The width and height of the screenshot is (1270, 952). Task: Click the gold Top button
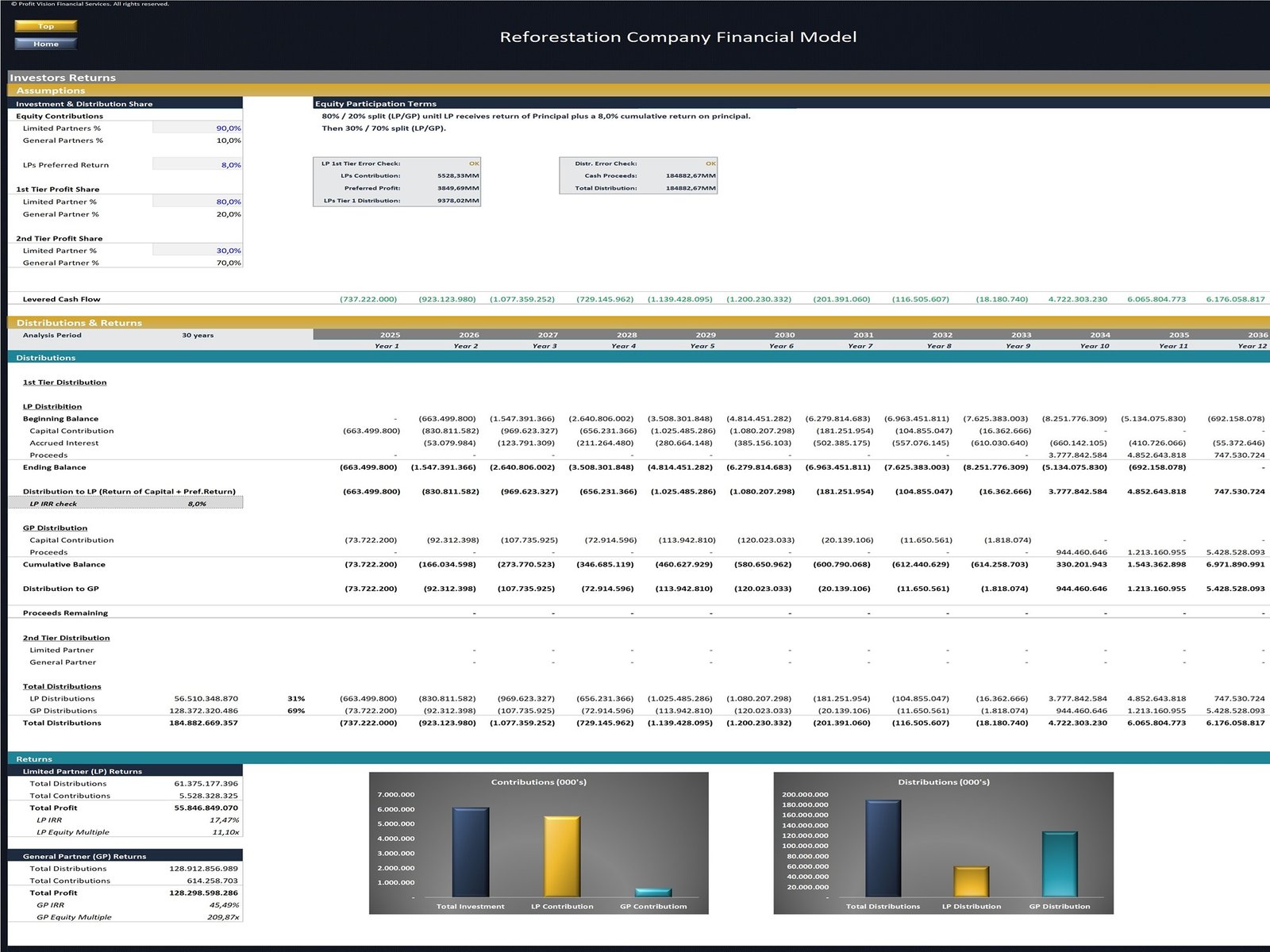(x=45, y=26)
